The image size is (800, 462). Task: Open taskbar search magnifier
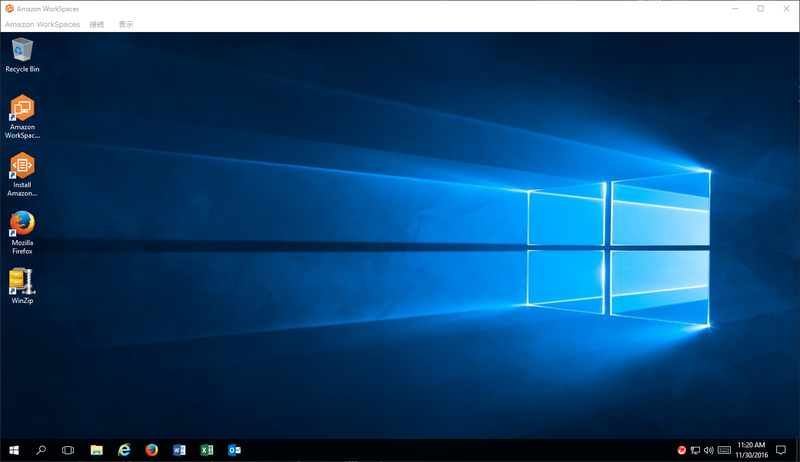41,450
